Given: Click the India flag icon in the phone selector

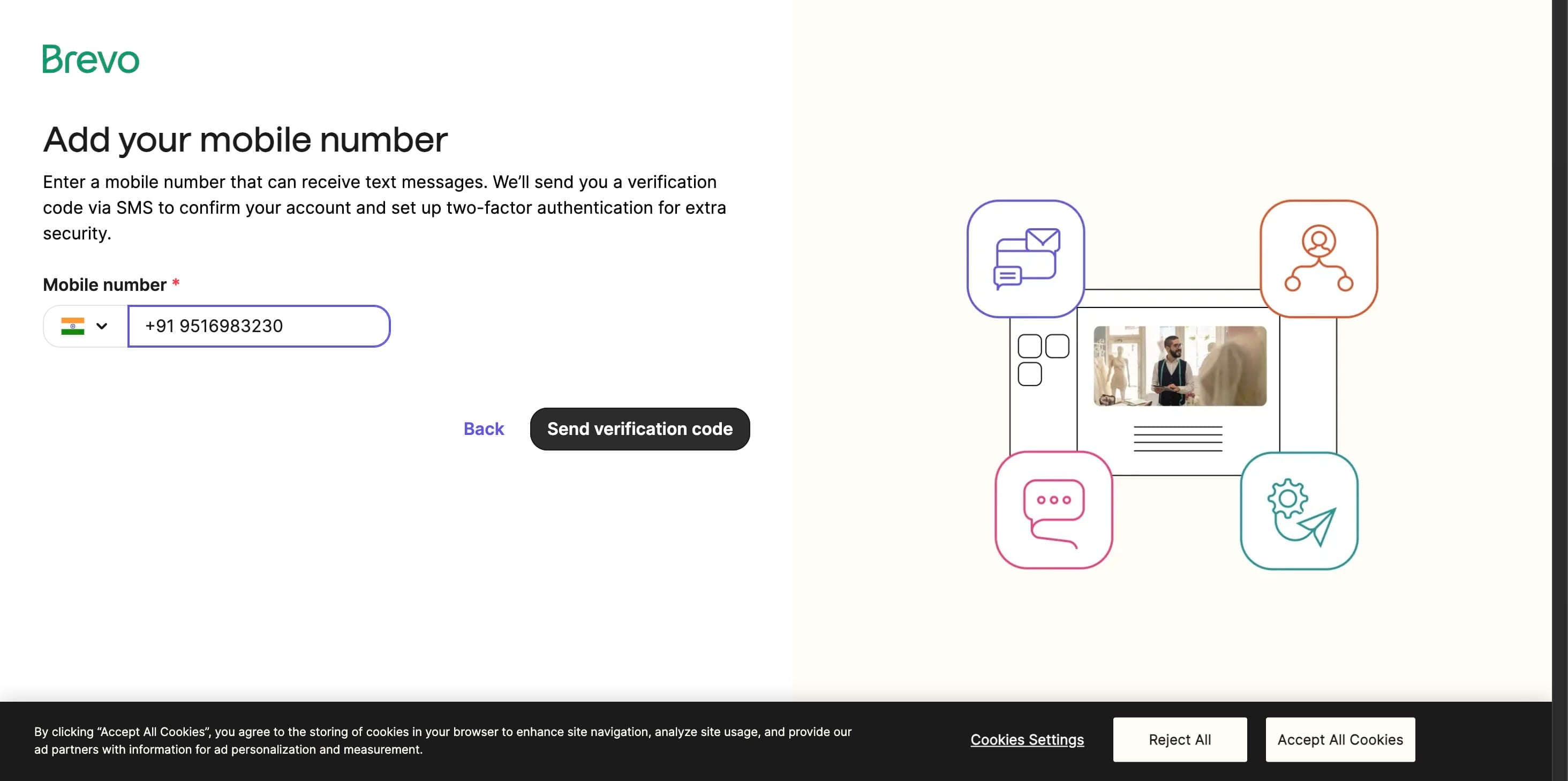Looking at the screenshot, I should click(73, 326).
